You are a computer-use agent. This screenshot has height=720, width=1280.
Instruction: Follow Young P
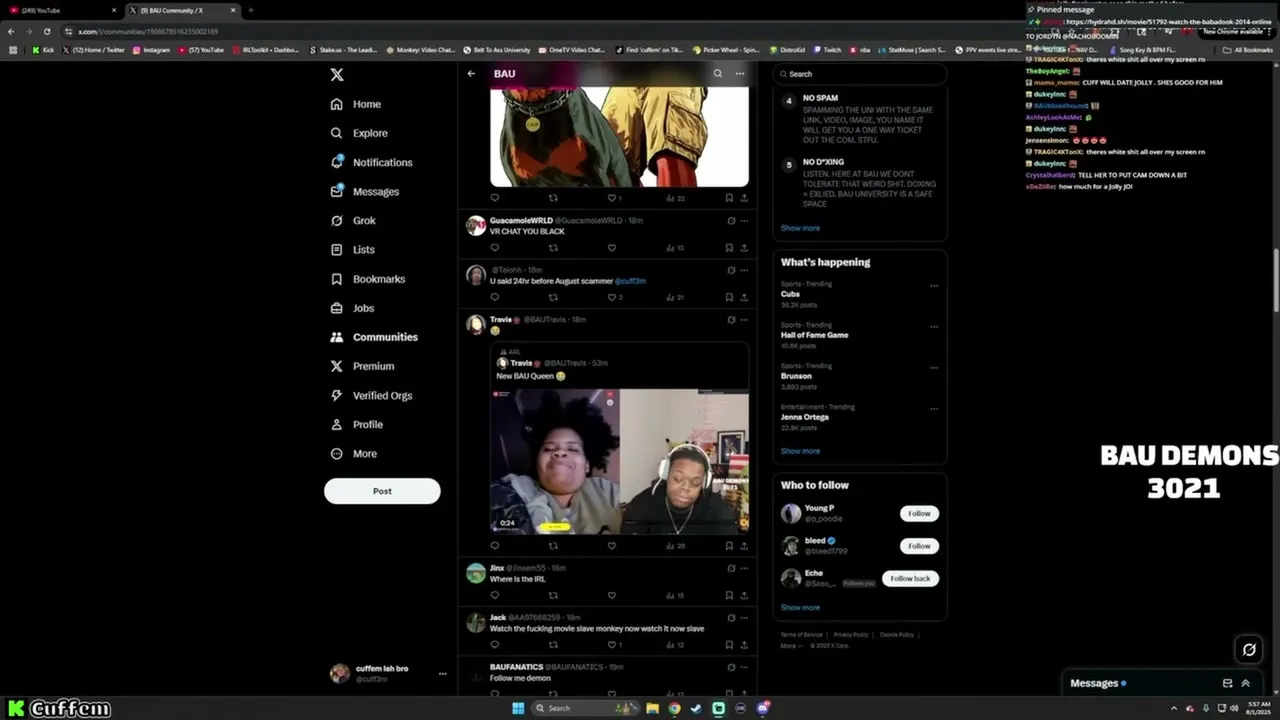tap(919, 513)
